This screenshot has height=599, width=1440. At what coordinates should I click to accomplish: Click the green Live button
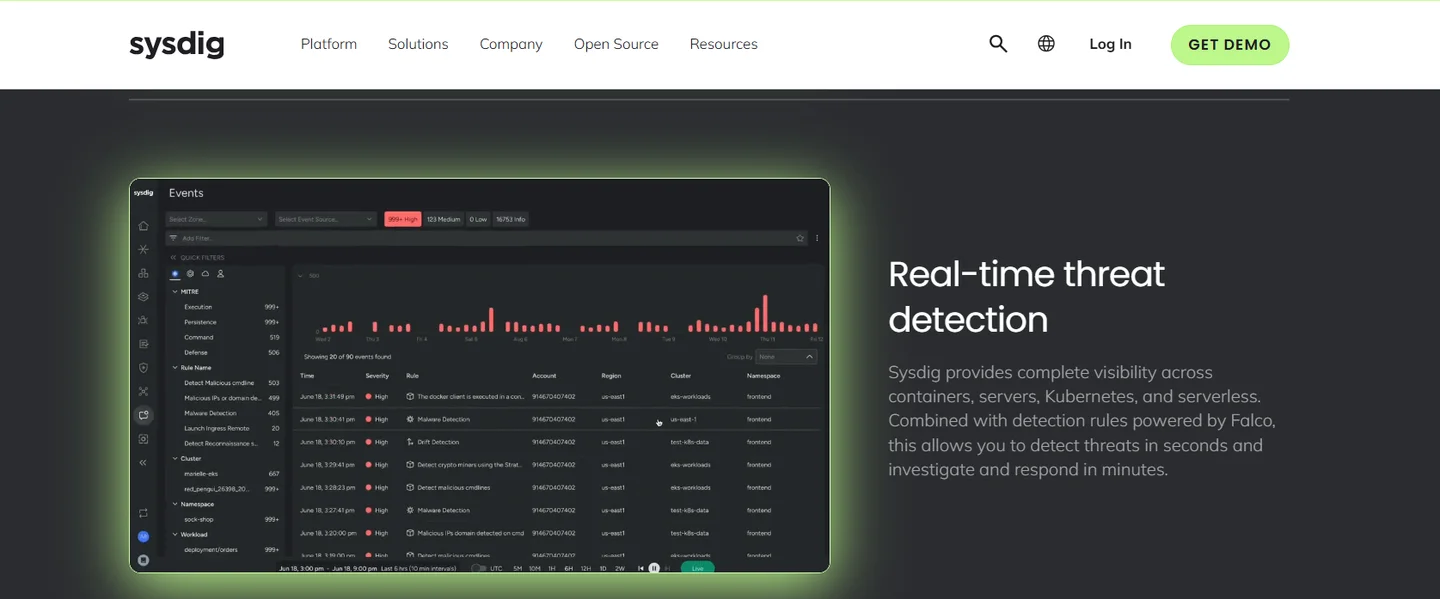[x=698, y=568]
